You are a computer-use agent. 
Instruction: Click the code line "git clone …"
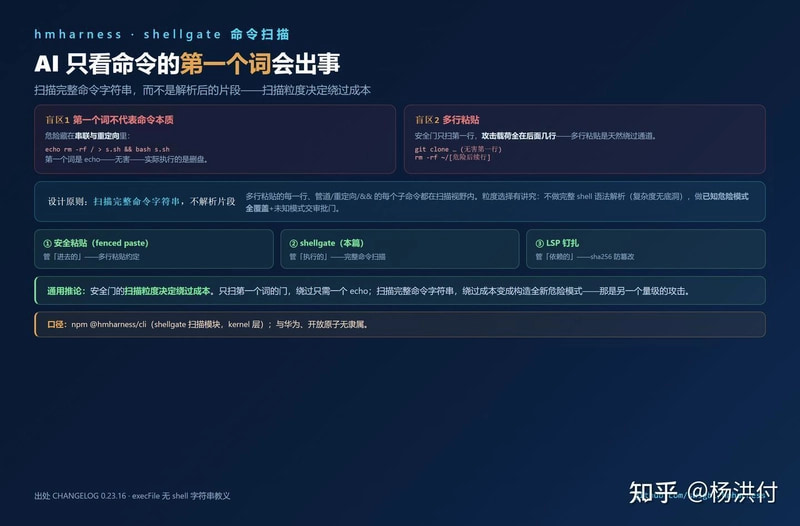[458, 149]
